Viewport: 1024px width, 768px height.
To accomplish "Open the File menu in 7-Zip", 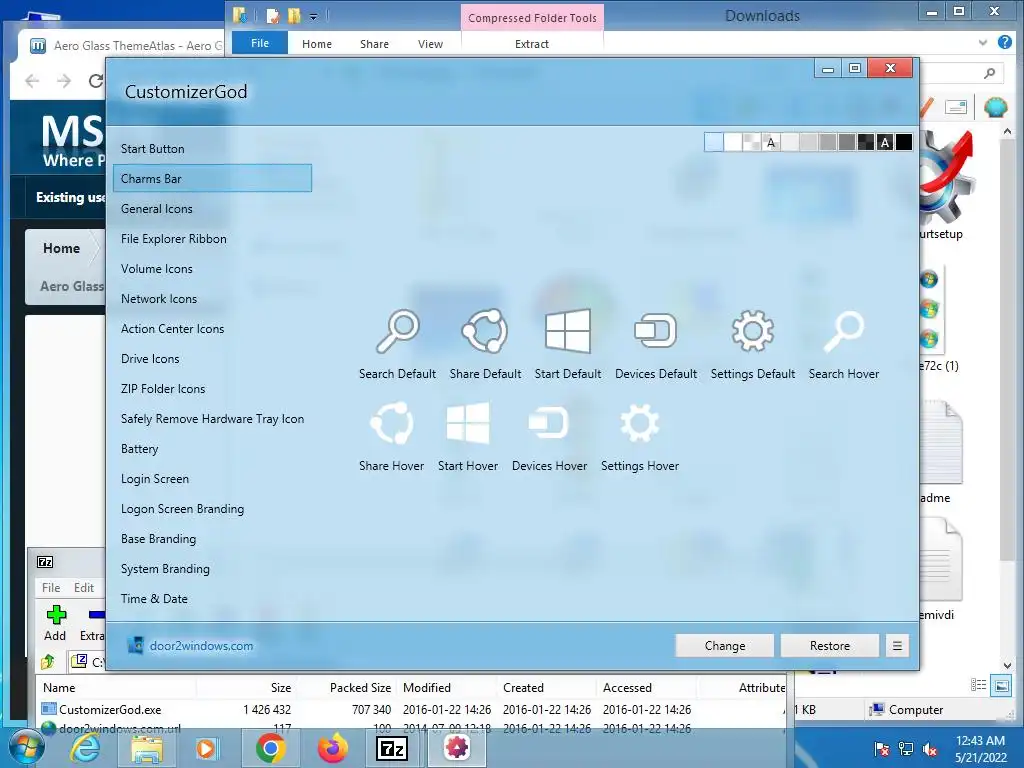I will click(51, 588).
